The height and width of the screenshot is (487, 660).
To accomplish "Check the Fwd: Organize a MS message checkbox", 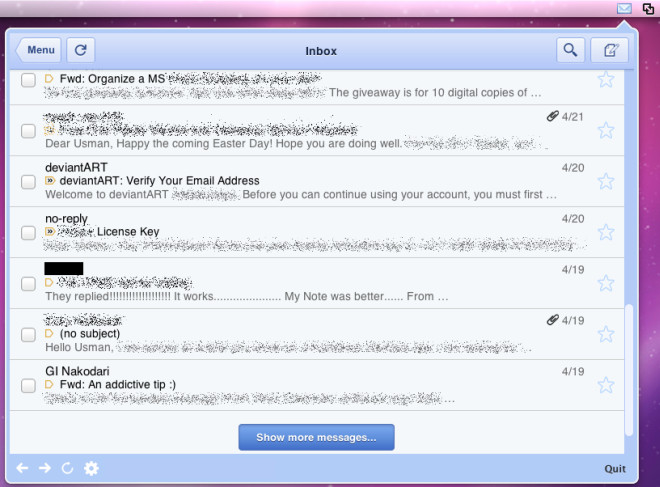I will tap(28, 80).
